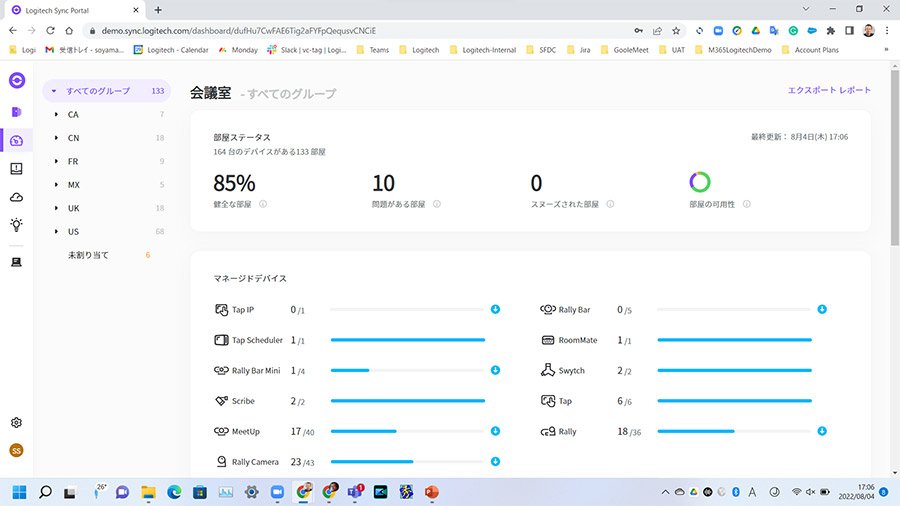Image resolution: width=900 pixels, height=506 pixels.
Task: Open the alerts sidebar icon
Action: point(17,169)
